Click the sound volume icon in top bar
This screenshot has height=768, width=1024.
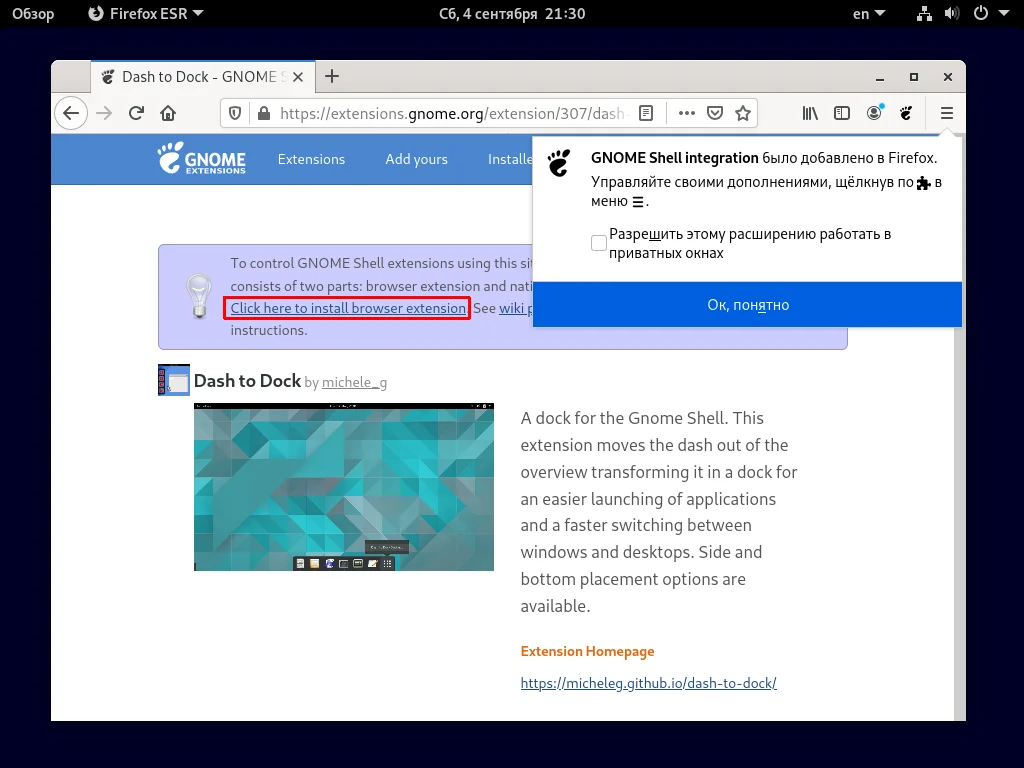click(x=951, y=13)
